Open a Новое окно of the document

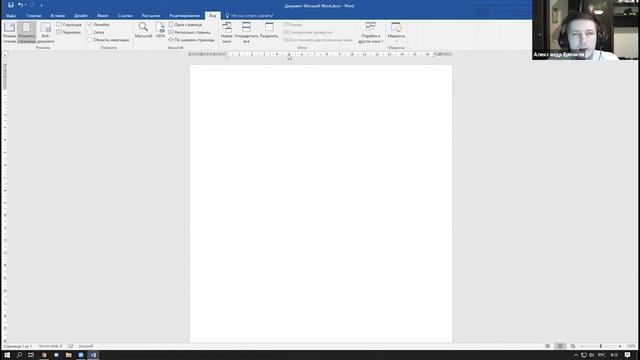[x=227, y=33]
